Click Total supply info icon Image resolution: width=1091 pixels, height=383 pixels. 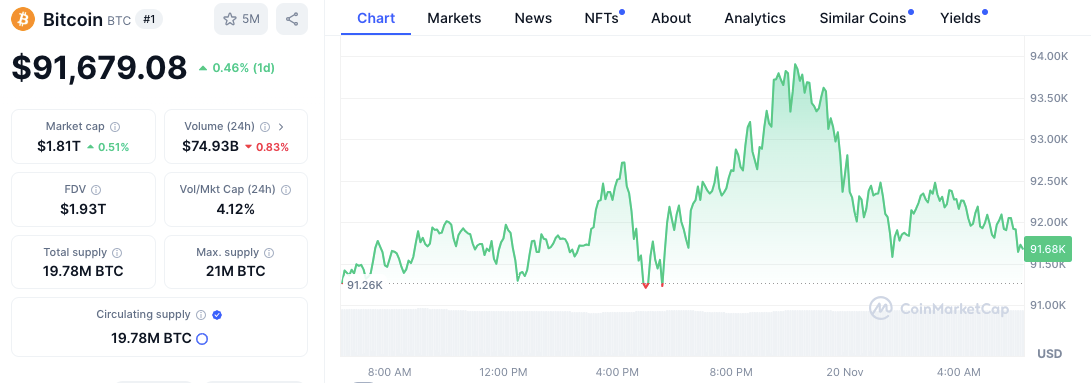tap(118, 253)
